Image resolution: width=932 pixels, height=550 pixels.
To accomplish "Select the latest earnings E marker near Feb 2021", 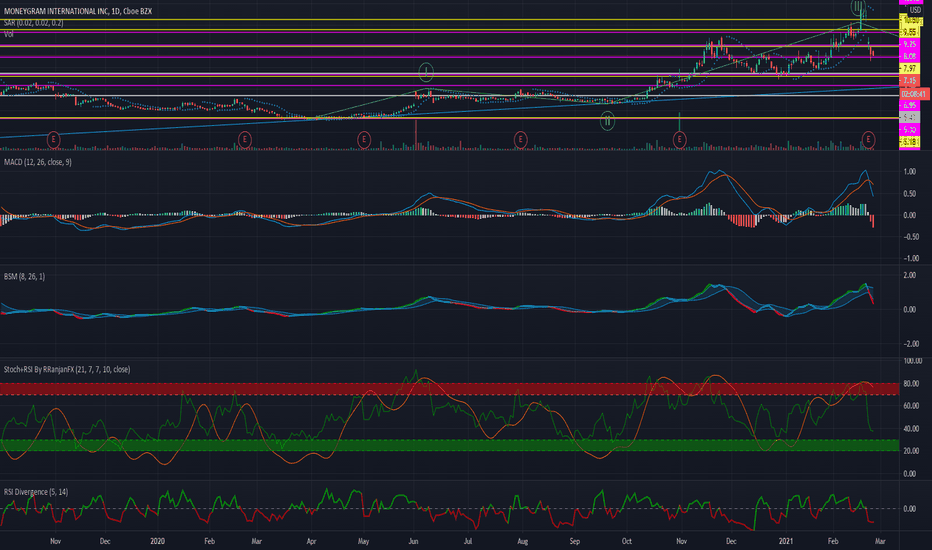I will click(868, 140).
